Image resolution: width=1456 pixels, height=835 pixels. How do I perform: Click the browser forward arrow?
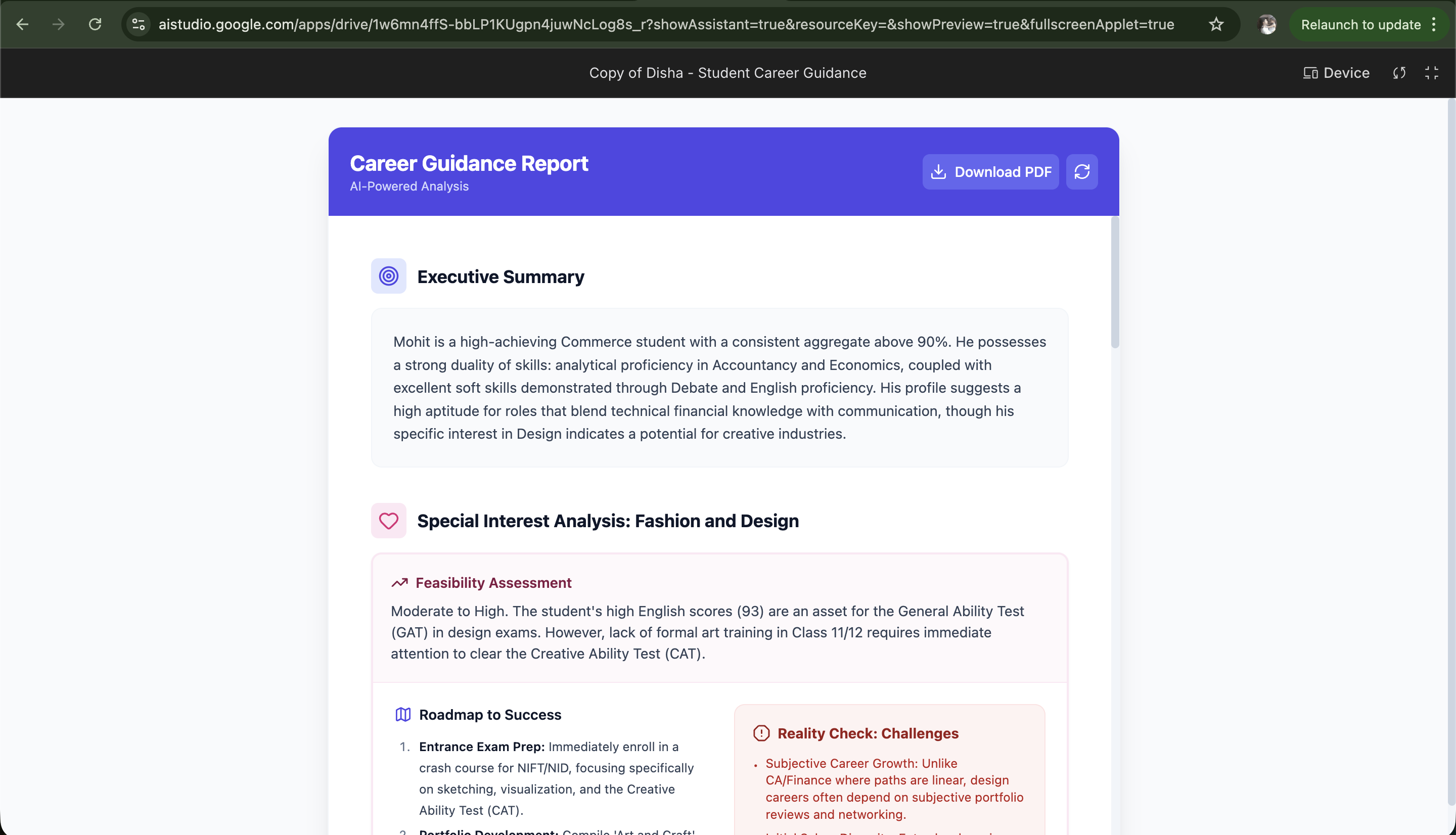point(58,25)
